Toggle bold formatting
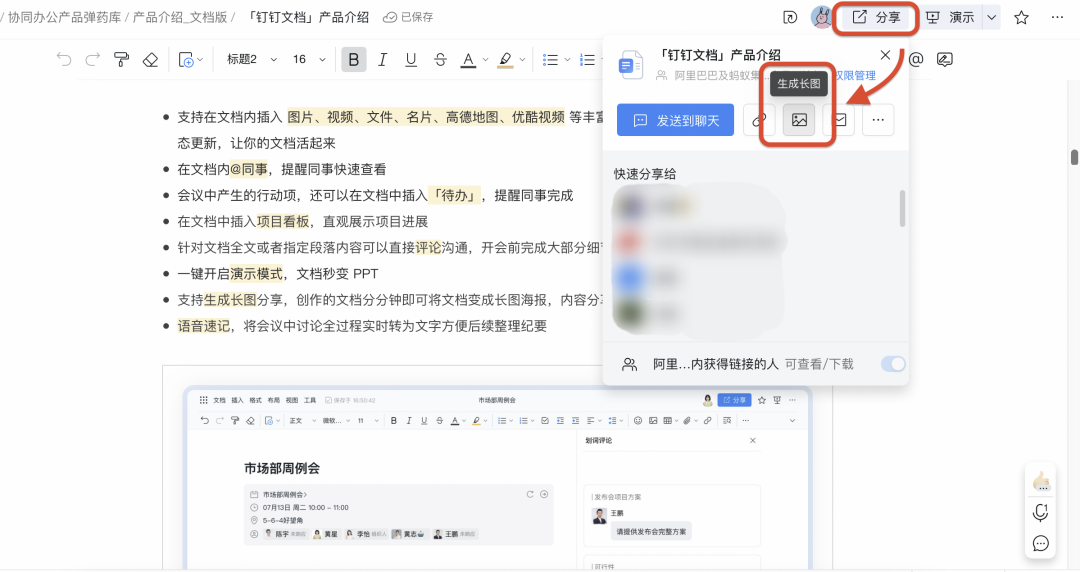The width and height of the screenshot is (1080, 572). coord(353,60)
